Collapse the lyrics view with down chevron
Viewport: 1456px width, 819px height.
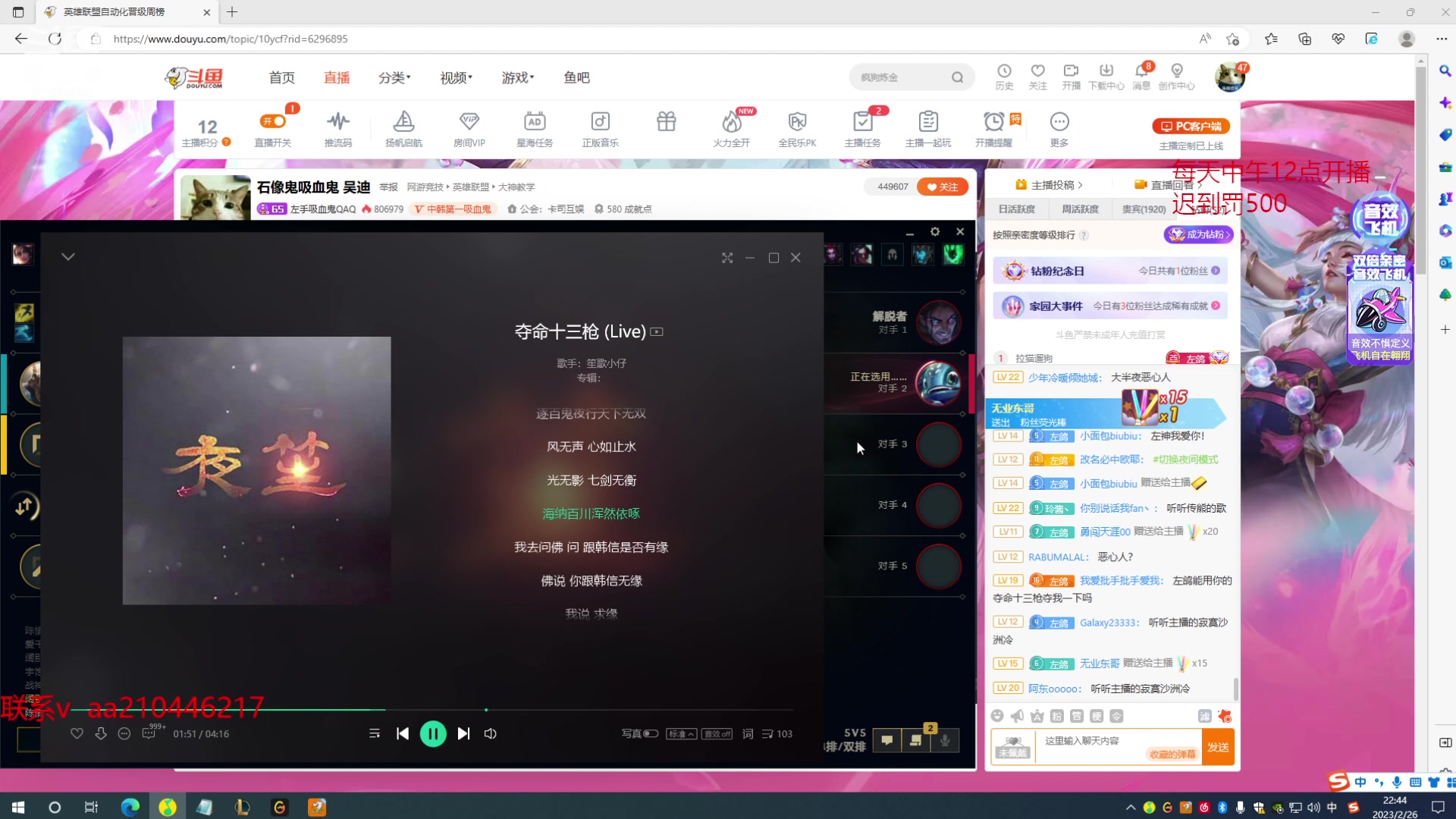pos(68,256)
